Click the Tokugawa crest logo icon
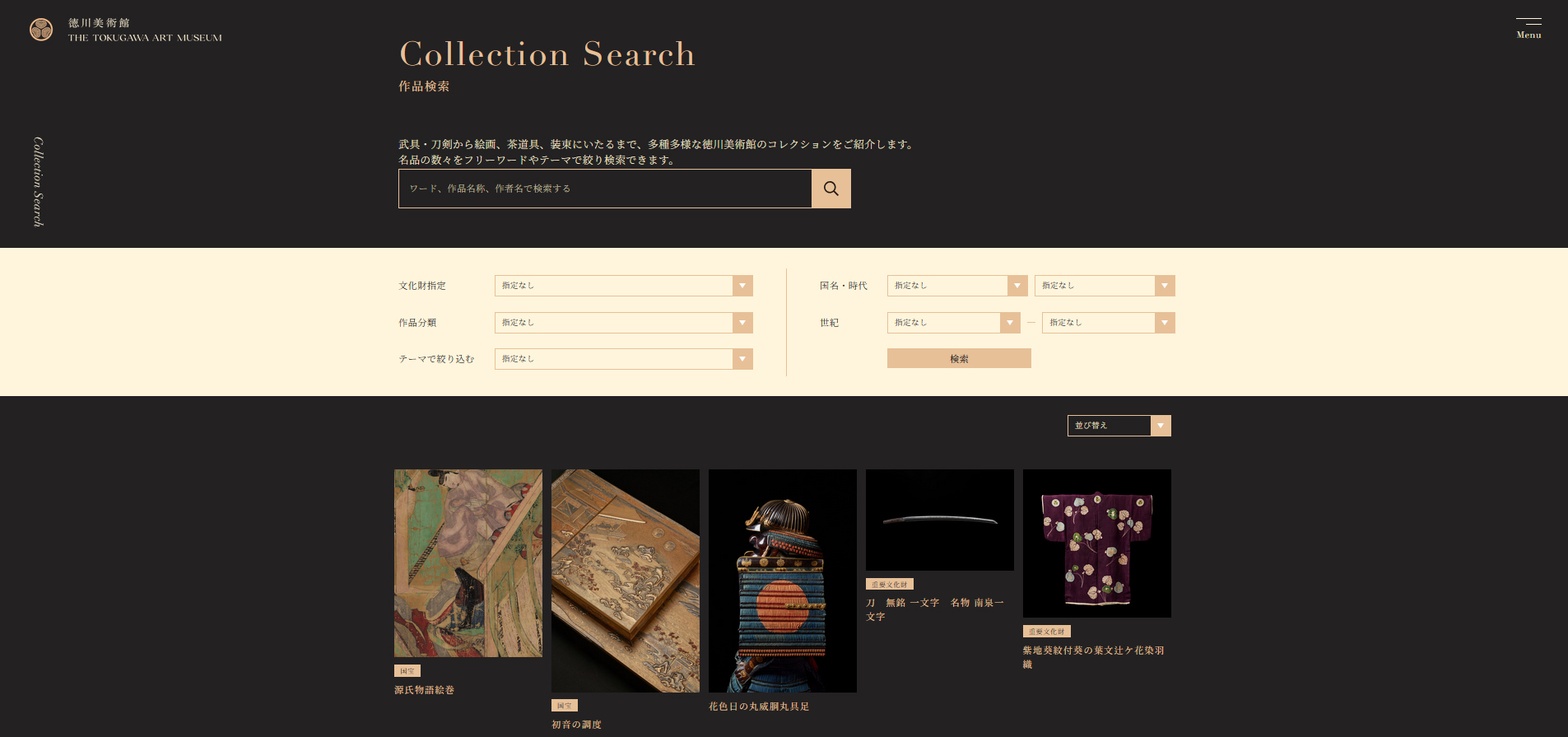This screenshot has height=737, width=1568. pos(41,30)
